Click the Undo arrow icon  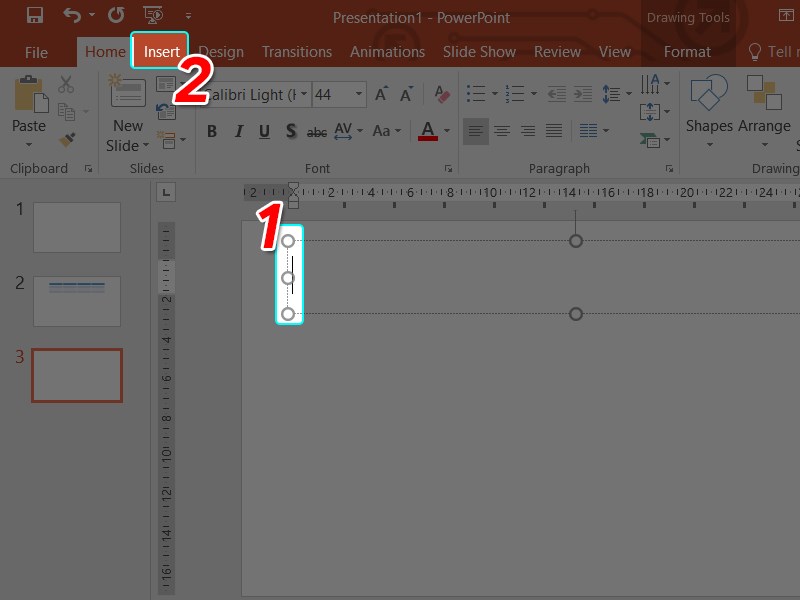coord(72,16)
